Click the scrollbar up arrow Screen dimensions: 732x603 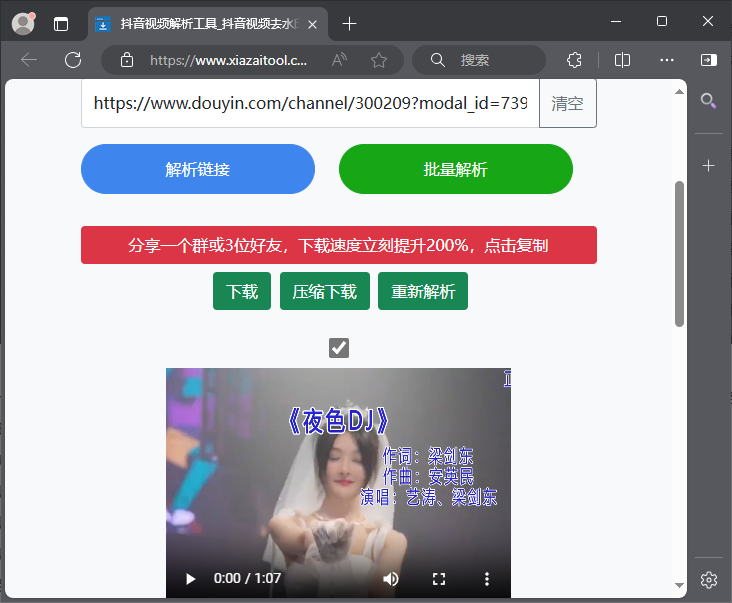[x=679, y=92]
